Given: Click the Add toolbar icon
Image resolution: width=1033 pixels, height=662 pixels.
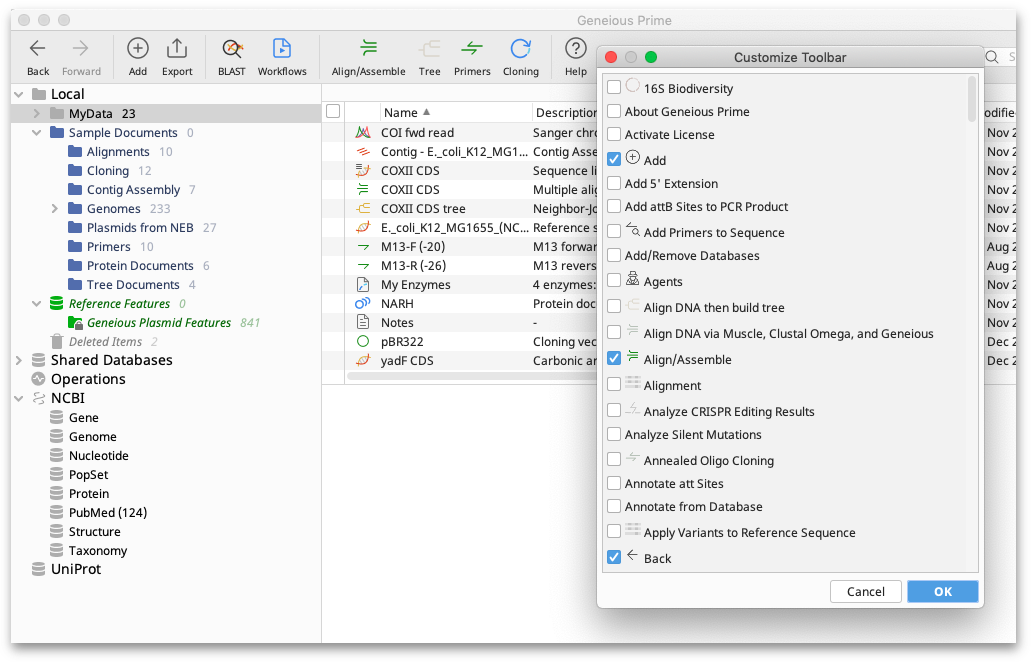Looking at the screenshot, I should click(x=138, y=48).
